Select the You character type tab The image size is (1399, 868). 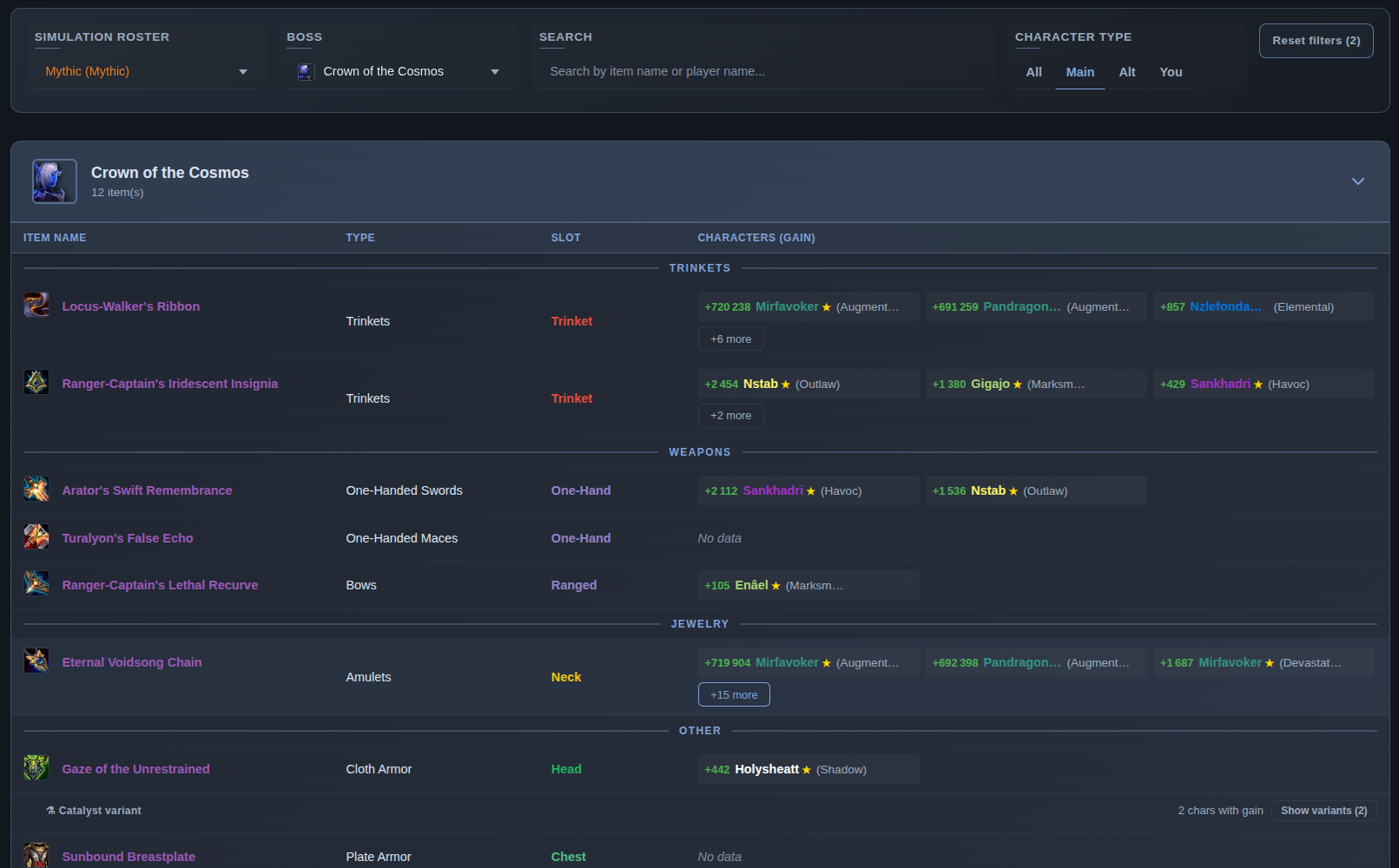click(1171, 72)
